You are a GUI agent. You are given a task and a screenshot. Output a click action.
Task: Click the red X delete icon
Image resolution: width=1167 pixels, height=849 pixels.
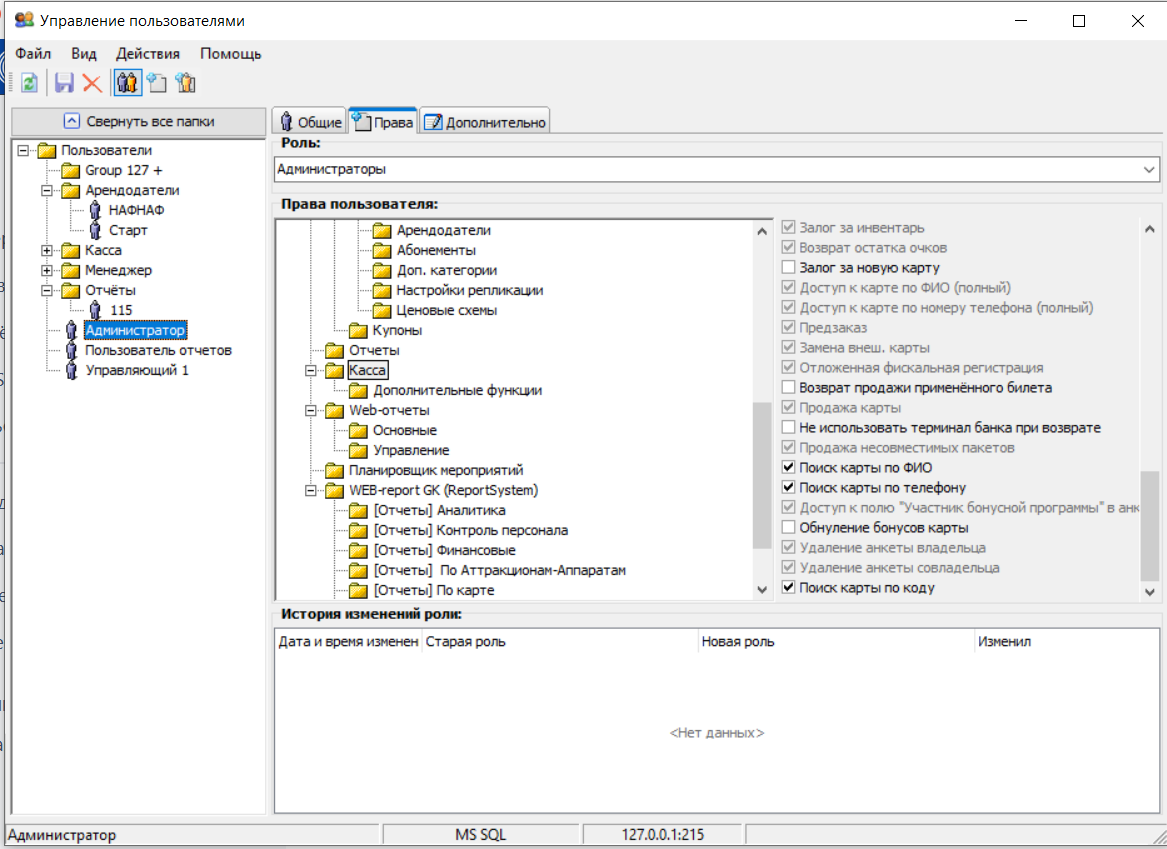click(92, 83)
